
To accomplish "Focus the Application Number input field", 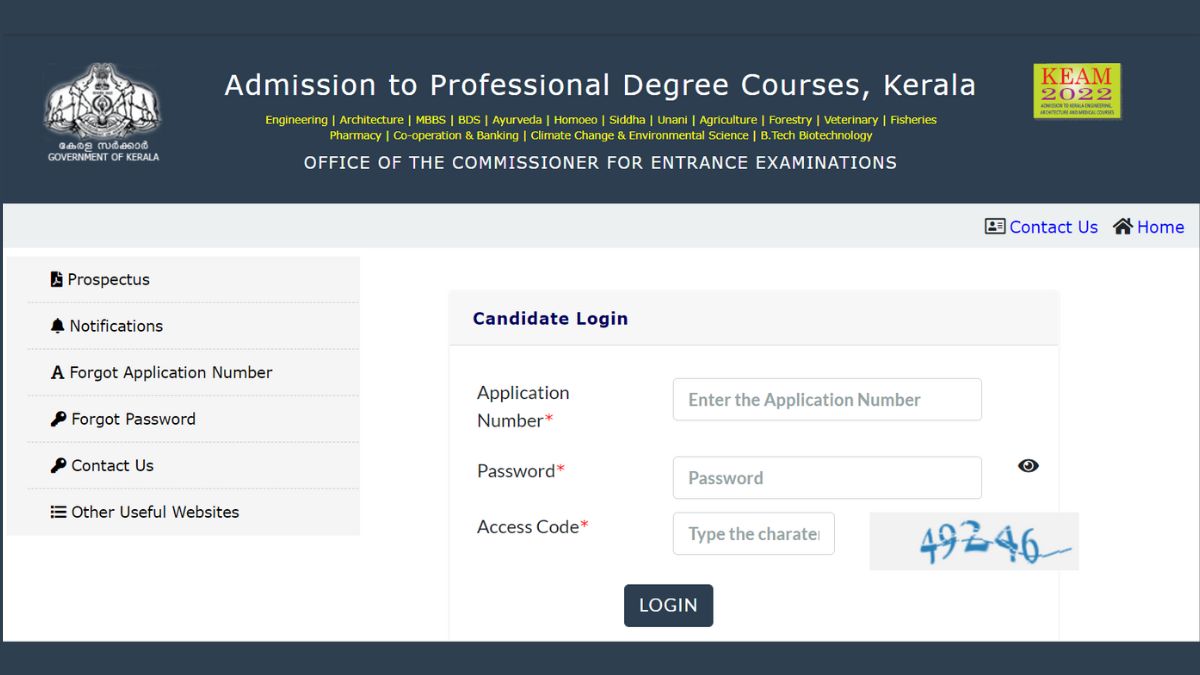I will [826, 399].
